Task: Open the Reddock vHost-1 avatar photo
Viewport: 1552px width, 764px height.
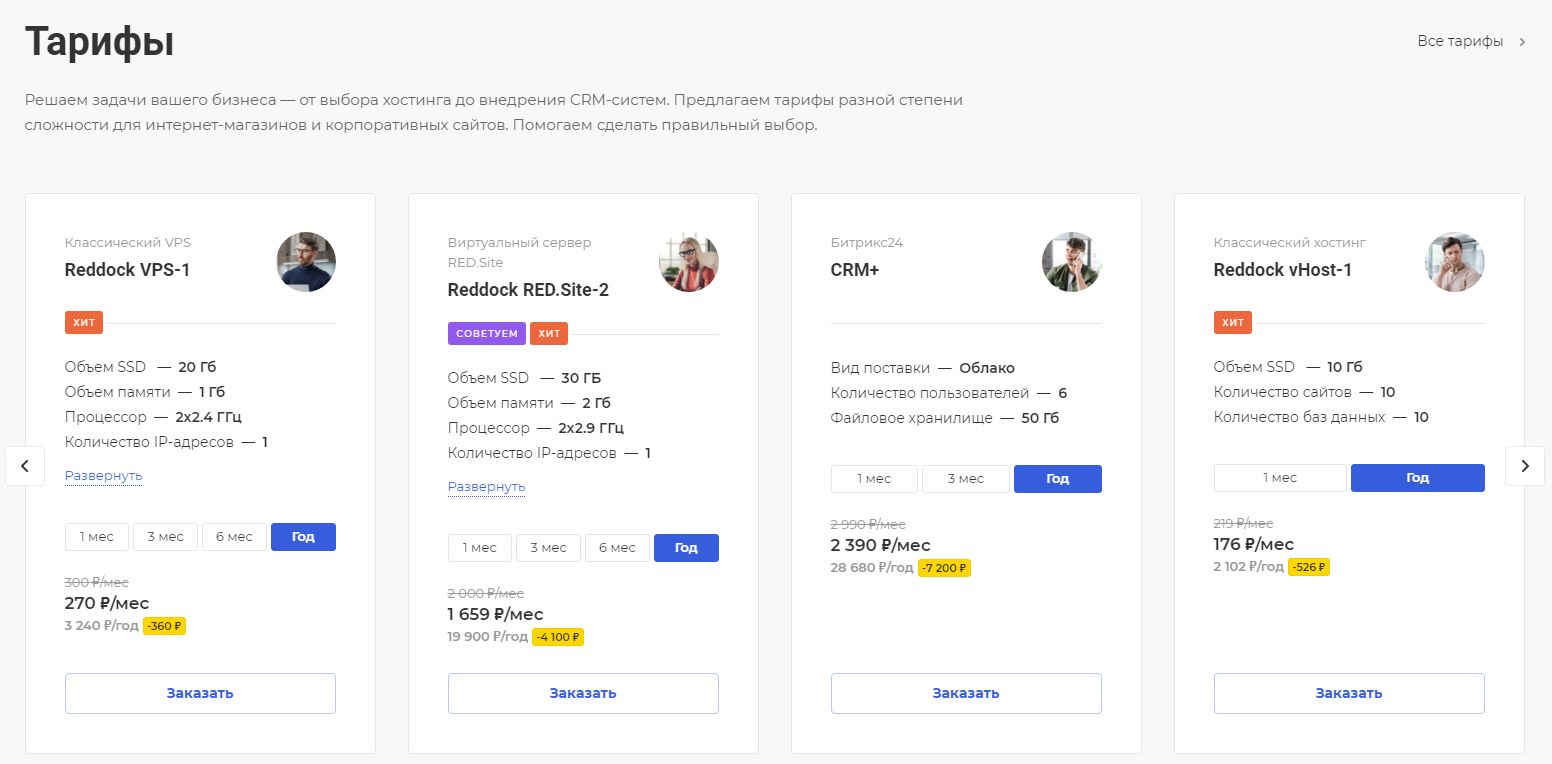Action: pyautogui.click(x=1455, y=262)
